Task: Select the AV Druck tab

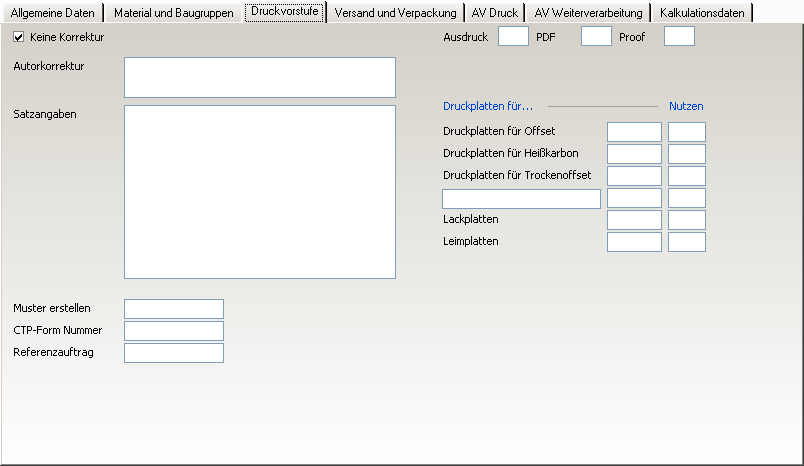Action: point(495,13)
